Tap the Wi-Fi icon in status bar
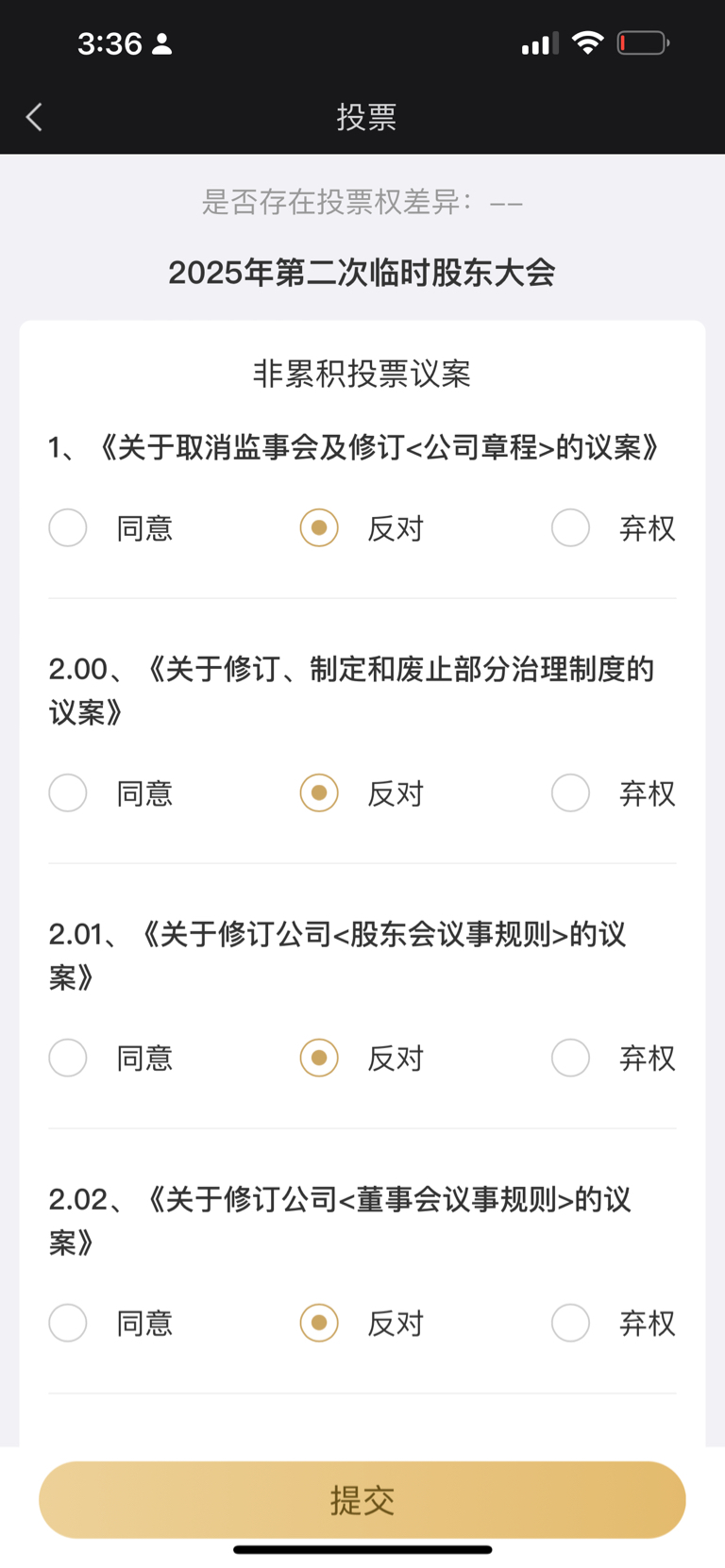 [x=587, y=43]
